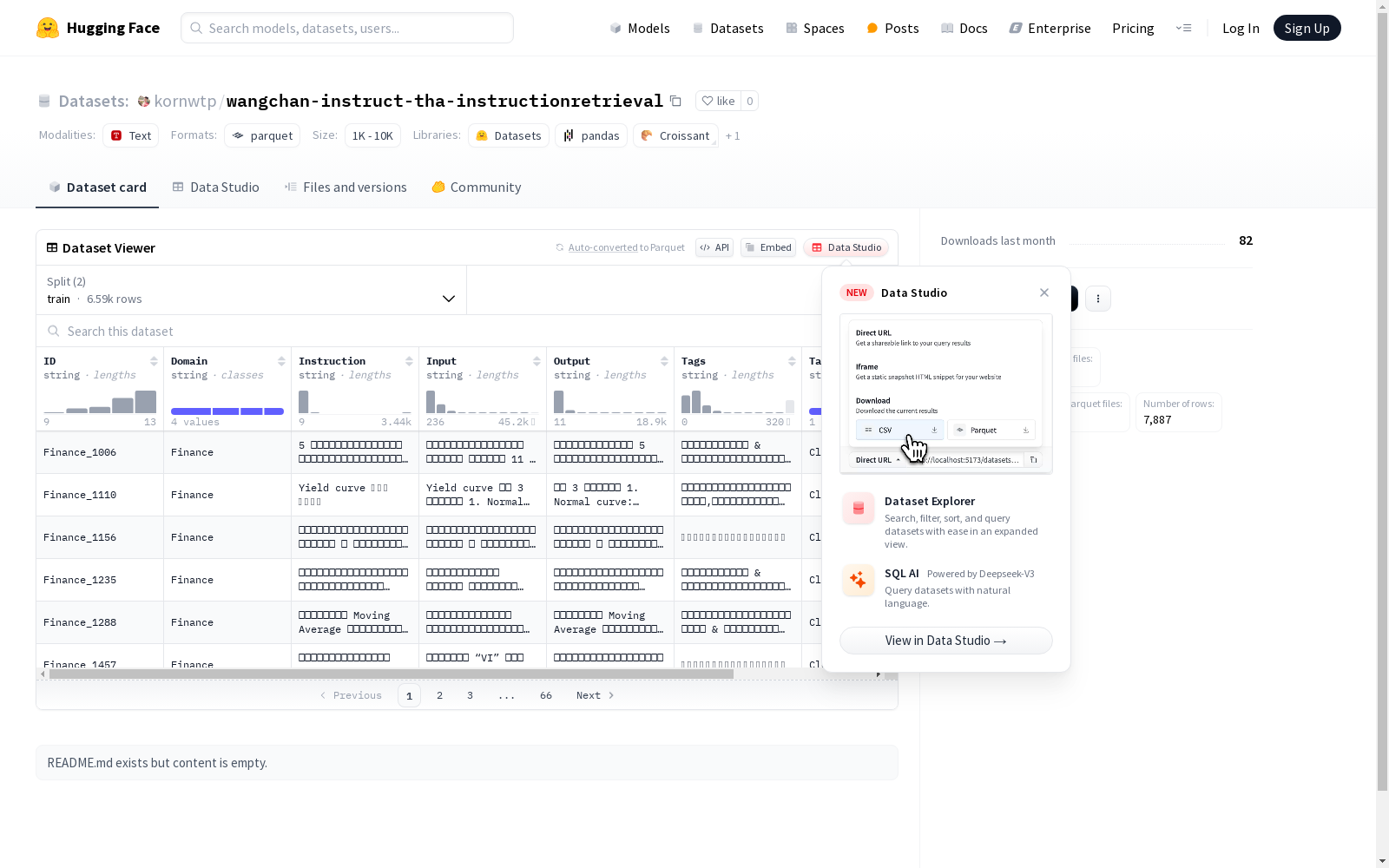Sort the Input column
This screenshot has width=1389, height=868.
click(x=537, y=361)
